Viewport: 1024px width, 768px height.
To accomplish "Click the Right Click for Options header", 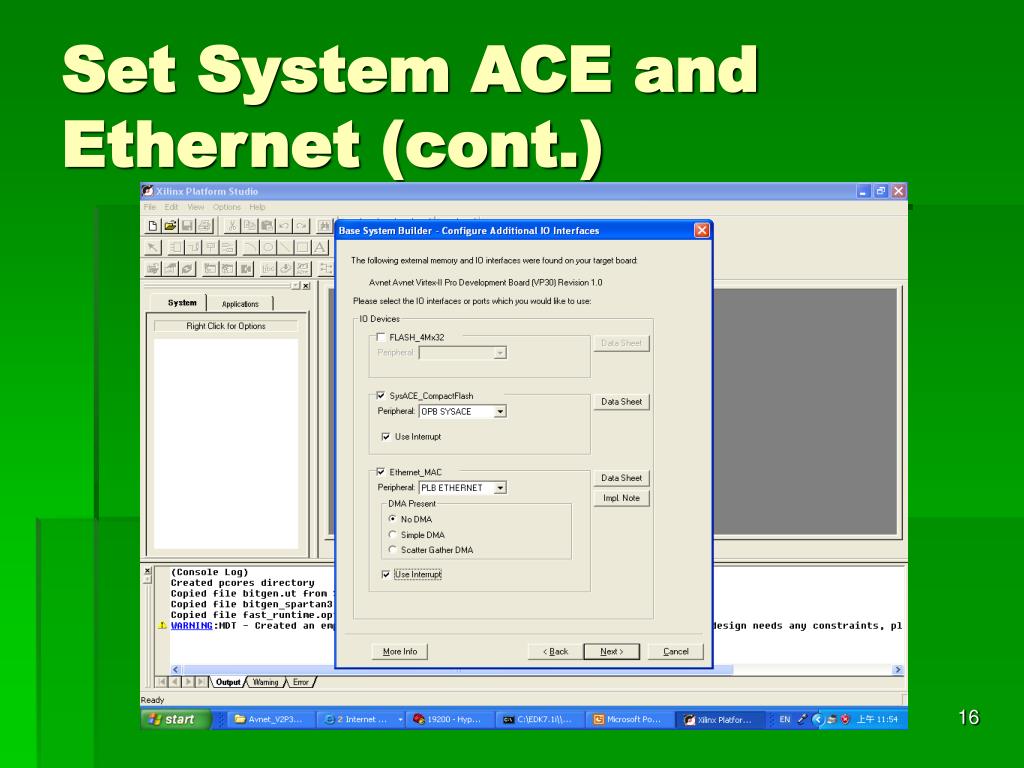I will (226, 326).
